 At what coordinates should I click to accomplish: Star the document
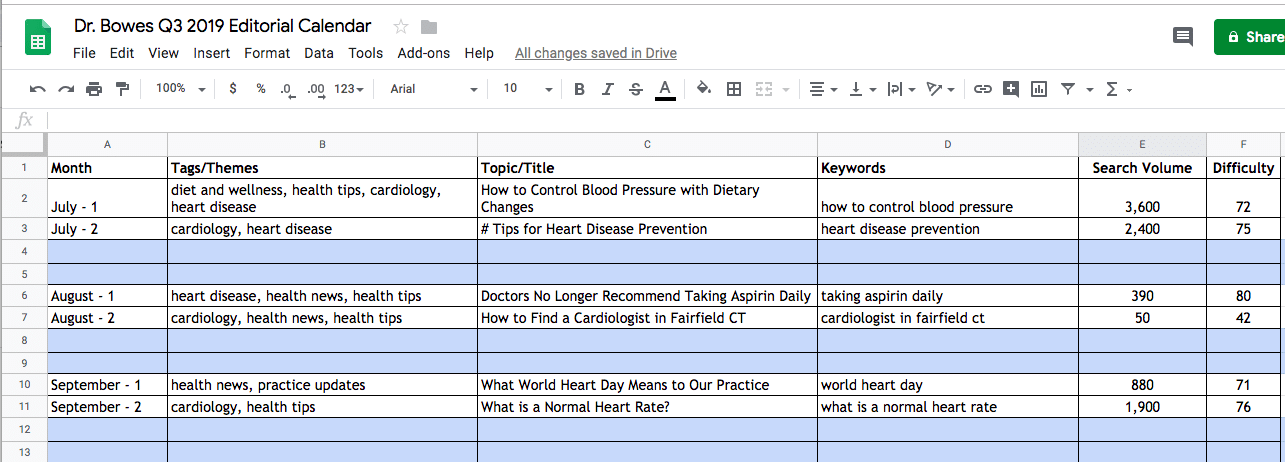pos(401,26)
